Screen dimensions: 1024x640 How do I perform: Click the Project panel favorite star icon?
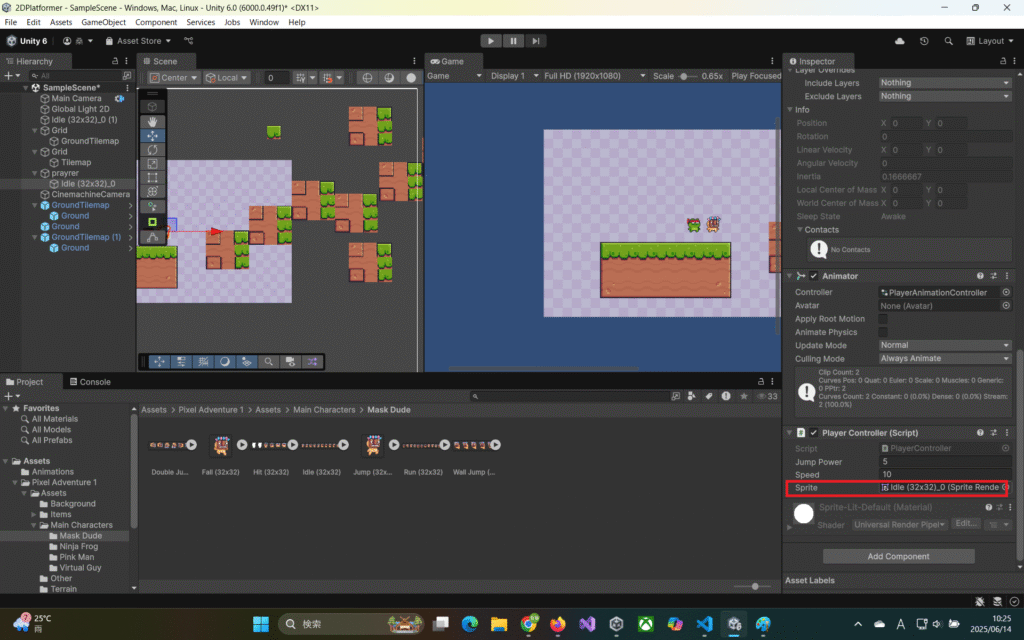point(744,396)
